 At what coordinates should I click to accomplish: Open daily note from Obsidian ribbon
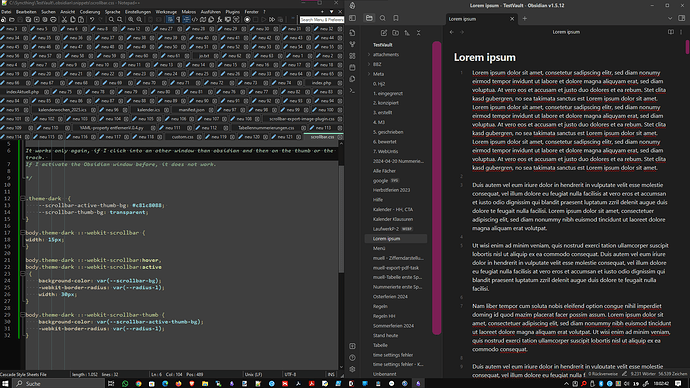[352, 67]
